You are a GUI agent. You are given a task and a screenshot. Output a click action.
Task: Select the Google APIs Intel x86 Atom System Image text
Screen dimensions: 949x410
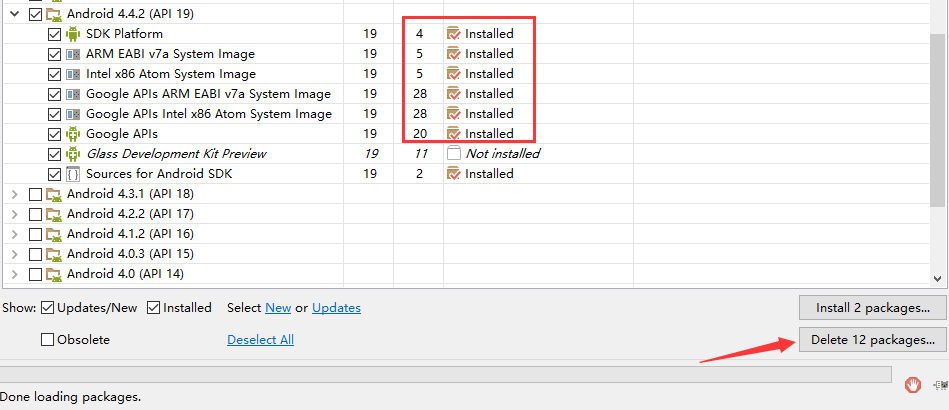(x=209, y=114)
